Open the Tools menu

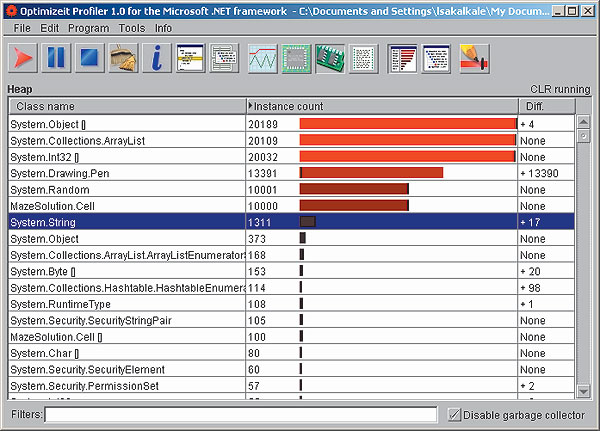click(x=132, y=28)
